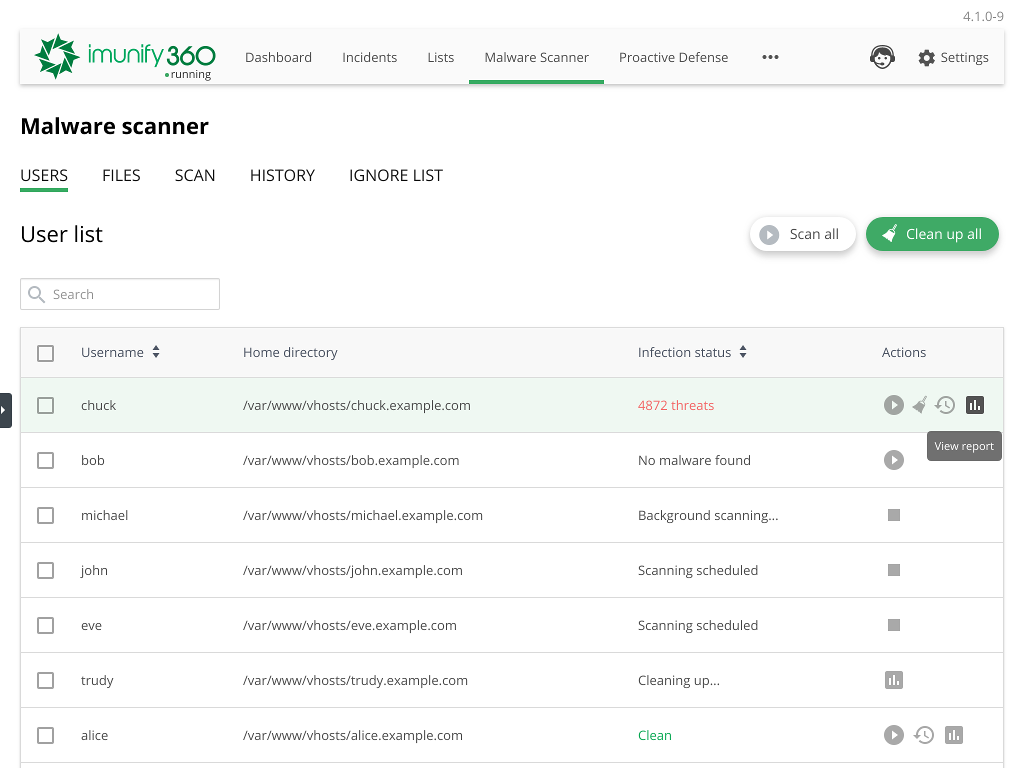Start a scan for user chuck
The width and height of the screenshot is (1024, 768).
coord(893,405)
